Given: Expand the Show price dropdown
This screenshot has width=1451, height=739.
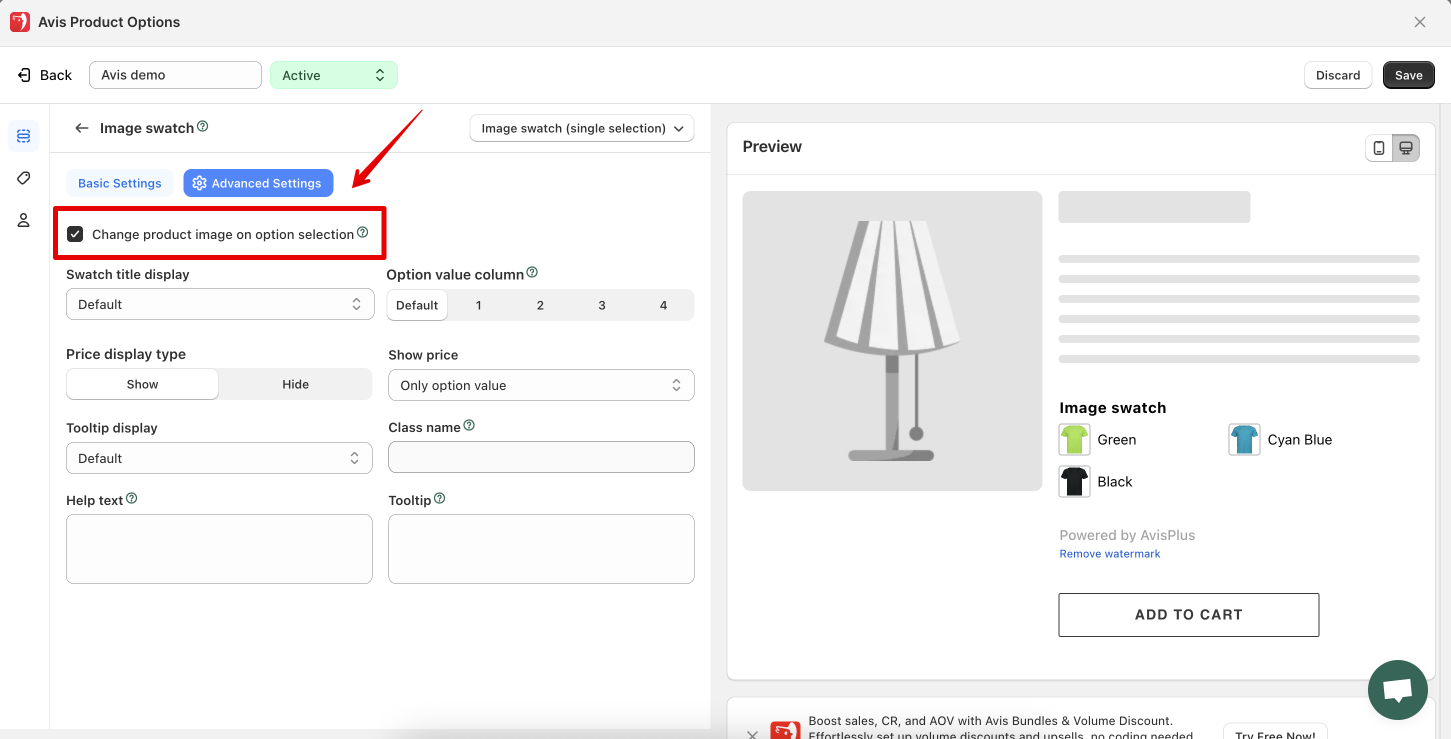Looking at the screenshot, I should [541, 385].
